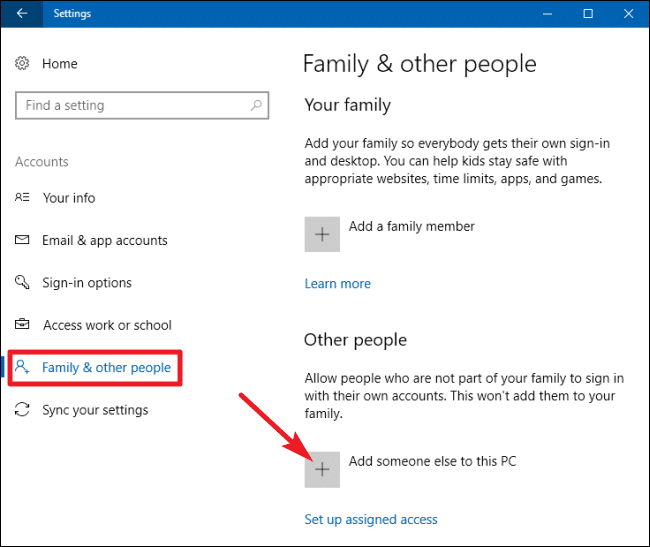The height and width of the screenshot is (547, 650).
Task: Click the key icon for Sign-in options
Action: pos(23,283)
